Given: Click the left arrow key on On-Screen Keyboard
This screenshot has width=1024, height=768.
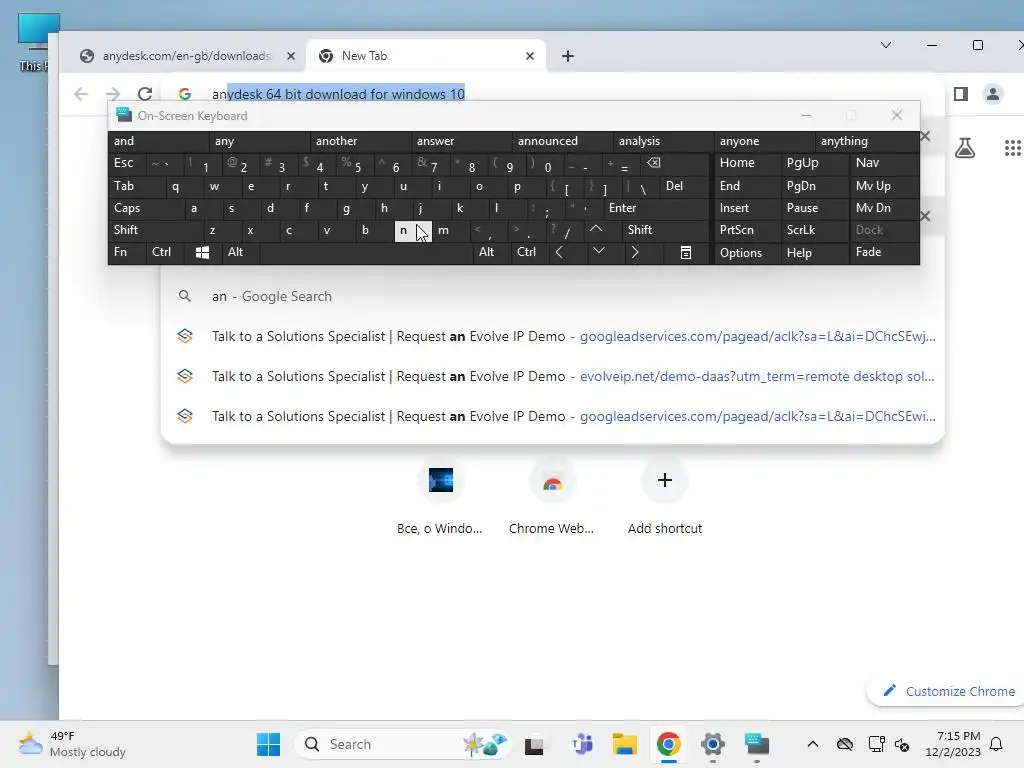Looking at the screenshot, I should [x=559, y=252].
